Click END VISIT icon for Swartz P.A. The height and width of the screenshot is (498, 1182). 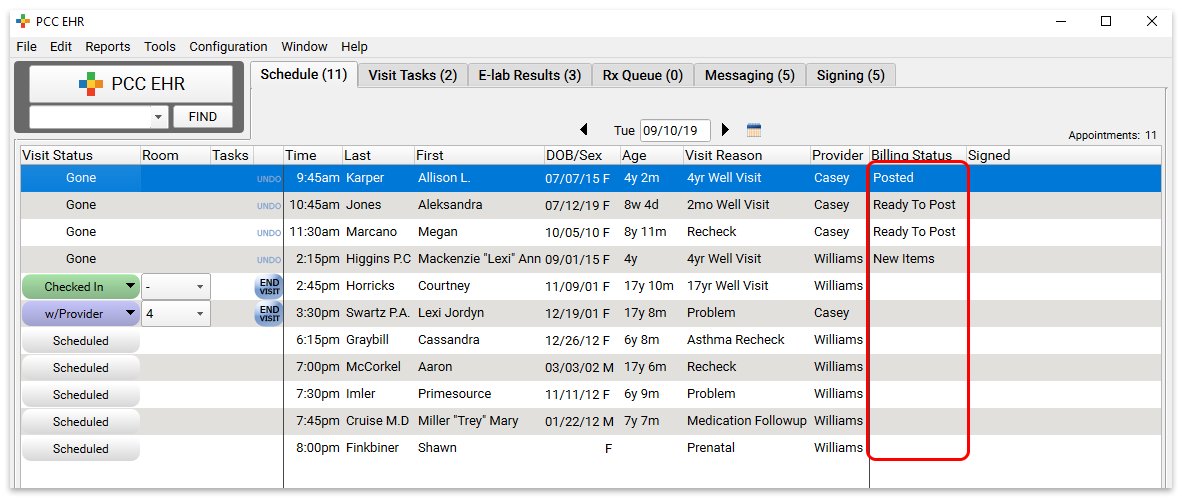tap(268, 313)
